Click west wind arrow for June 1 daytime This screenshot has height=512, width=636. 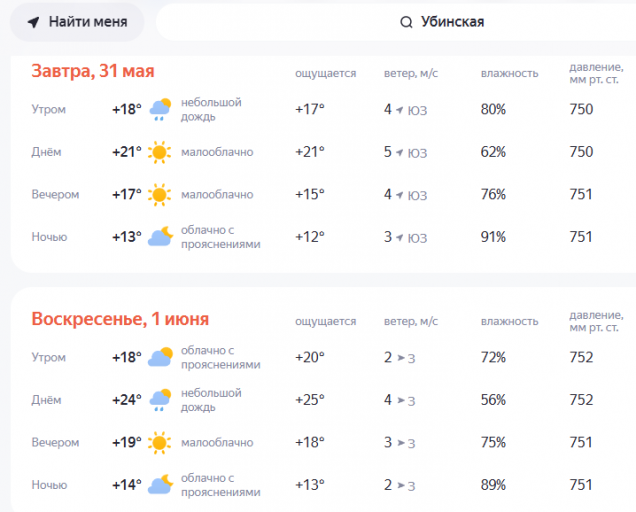coord(401,400)
